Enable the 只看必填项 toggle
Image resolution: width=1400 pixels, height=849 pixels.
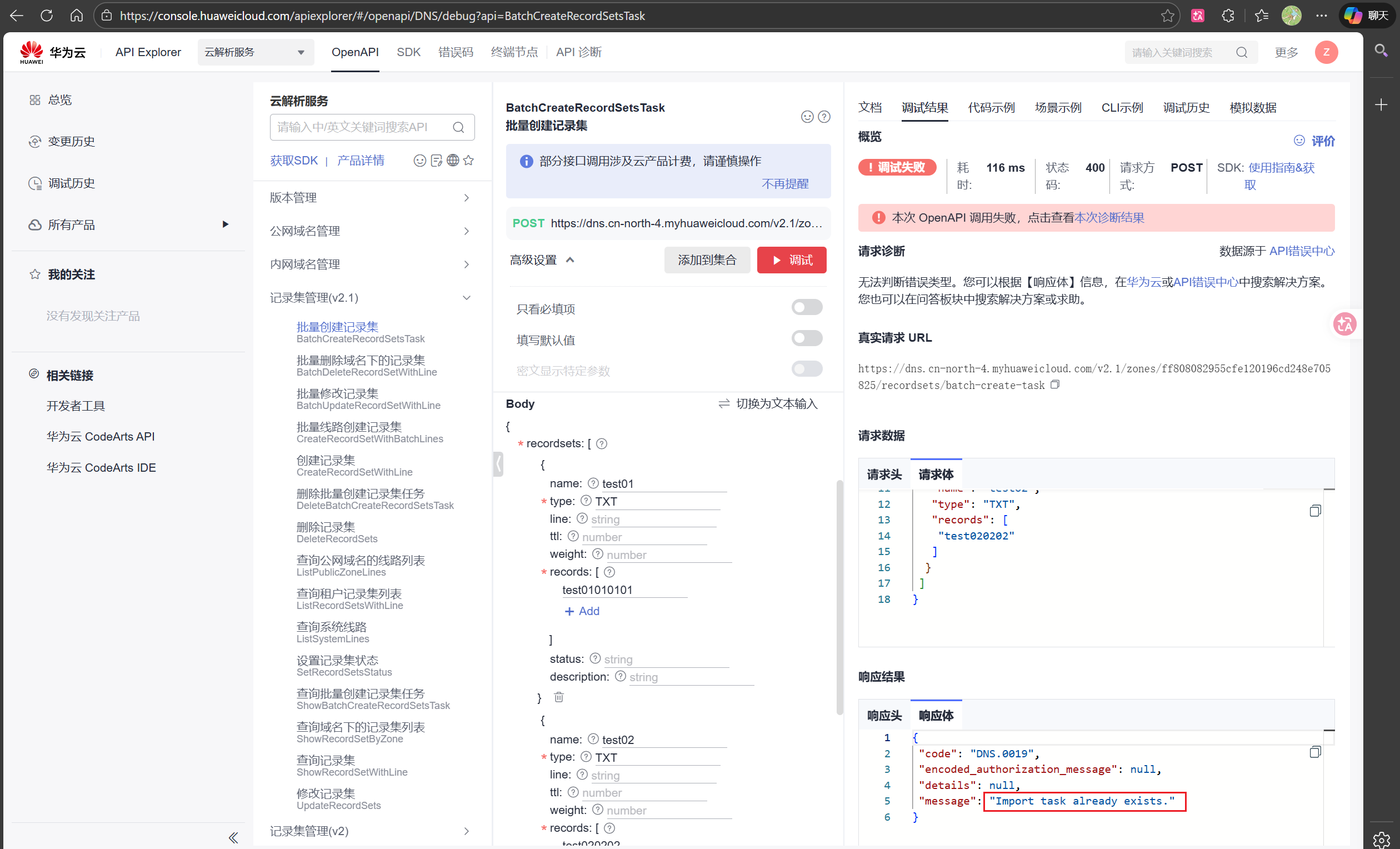(806, 307)
